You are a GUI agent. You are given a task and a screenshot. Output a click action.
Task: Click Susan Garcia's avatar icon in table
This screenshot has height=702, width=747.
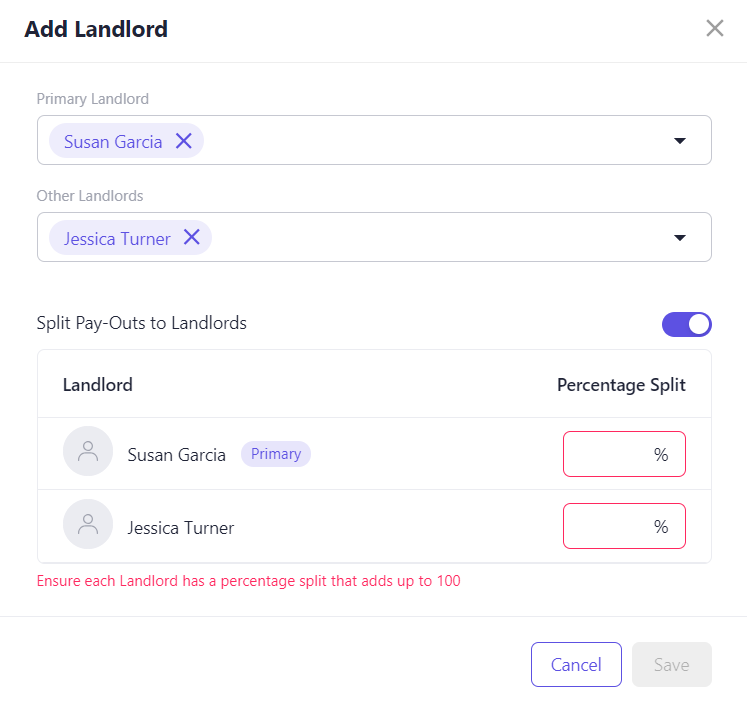(x=88, y=451)
